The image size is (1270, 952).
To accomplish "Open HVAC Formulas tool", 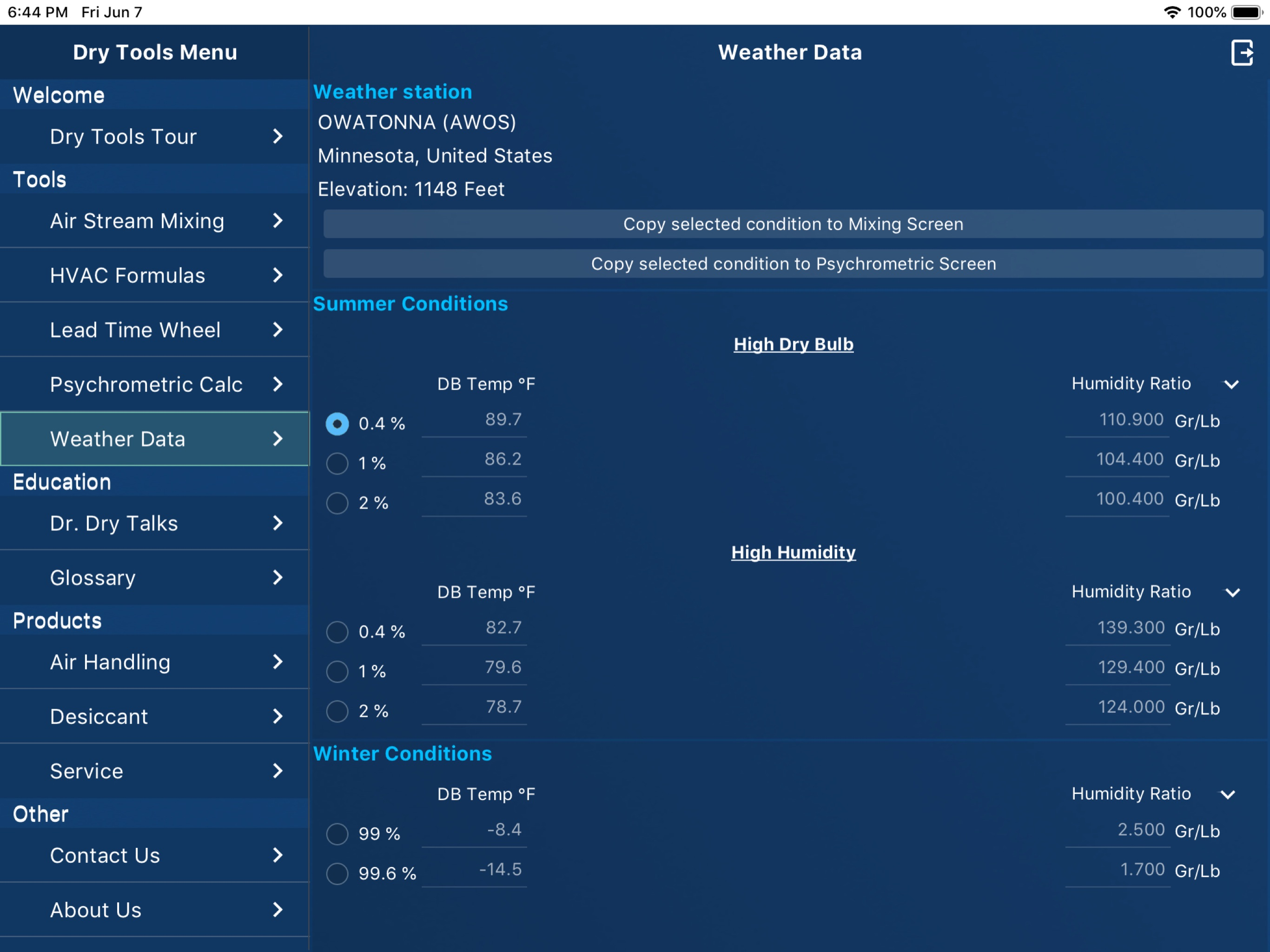I will (x=154, y=275).
